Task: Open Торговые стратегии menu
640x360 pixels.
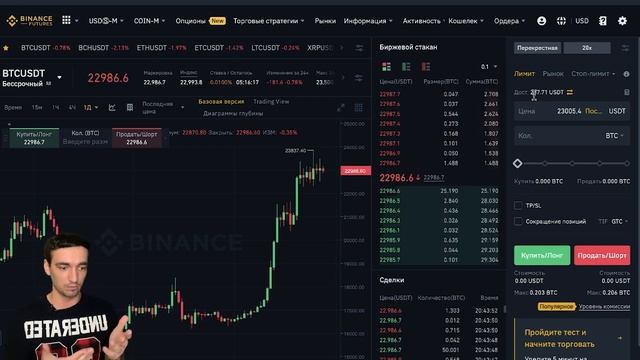Action: (269, 21)
